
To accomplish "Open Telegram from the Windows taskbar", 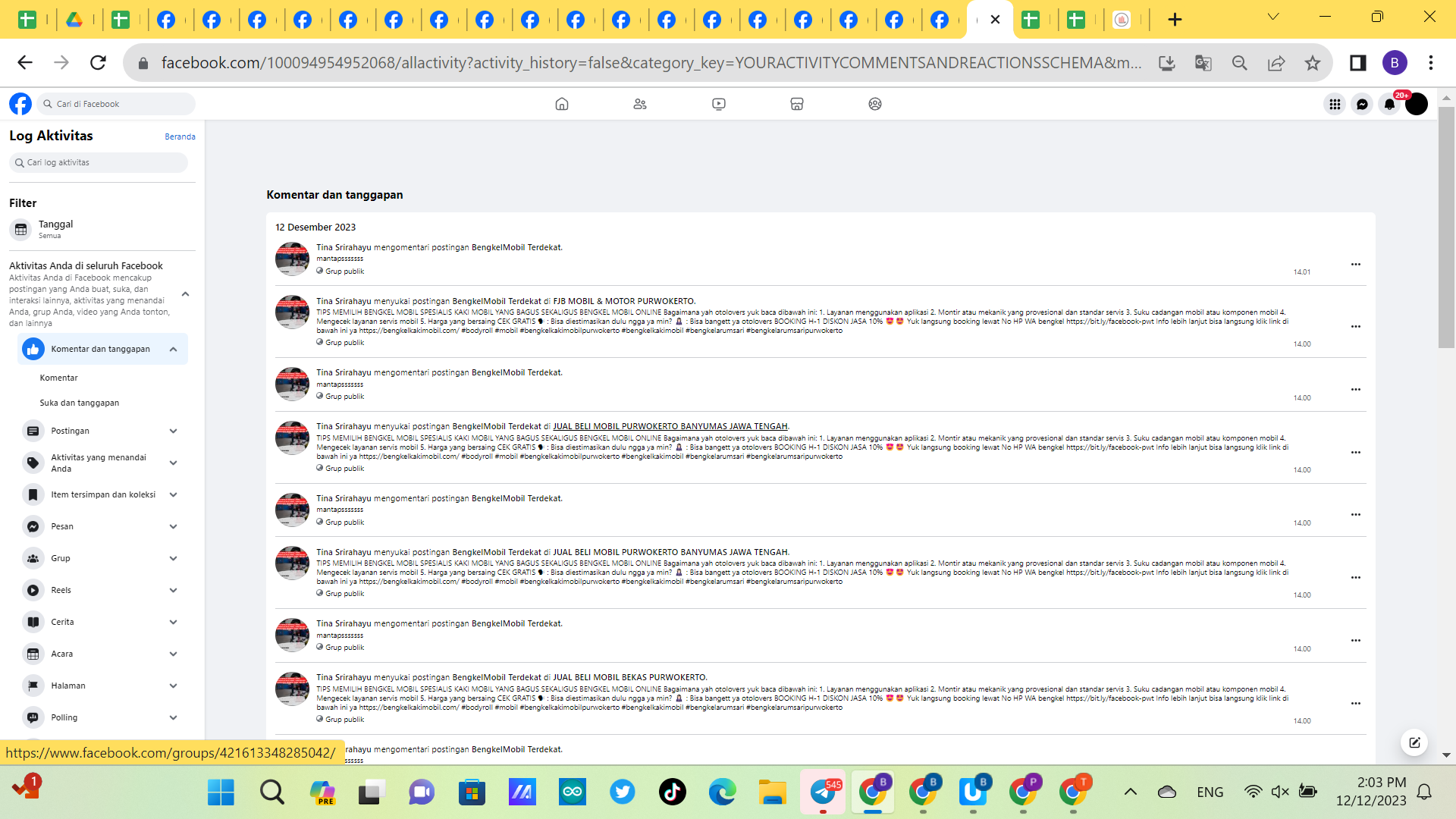I will [x=823, y=792].
